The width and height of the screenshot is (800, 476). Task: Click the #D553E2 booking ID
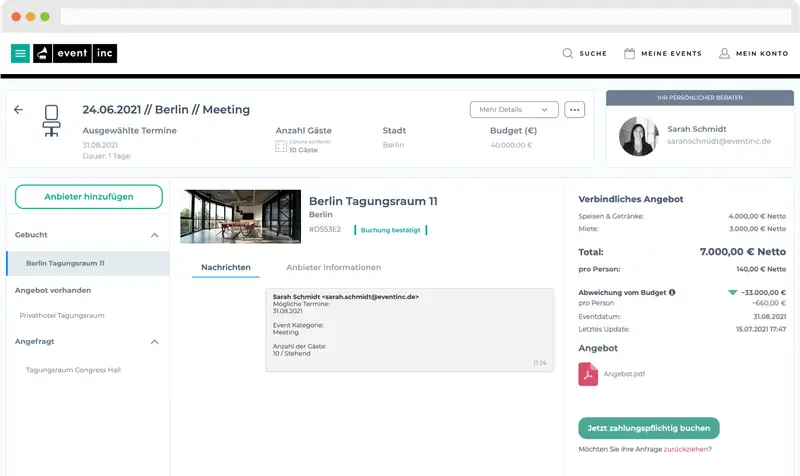(x=325, y=230)
